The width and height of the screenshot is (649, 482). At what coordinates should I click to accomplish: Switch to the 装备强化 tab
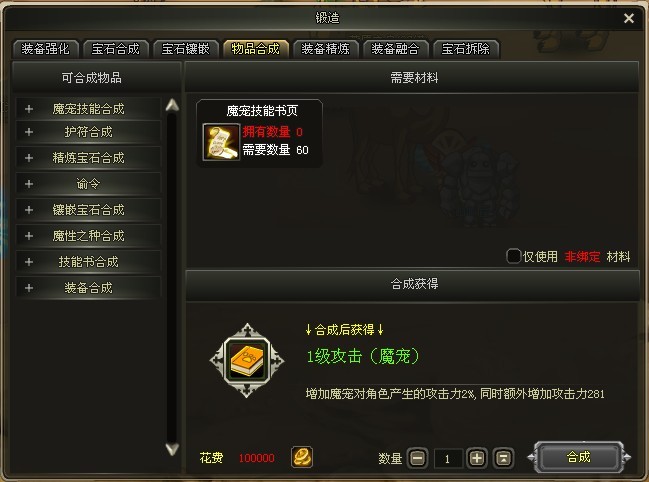coord(46,49)
